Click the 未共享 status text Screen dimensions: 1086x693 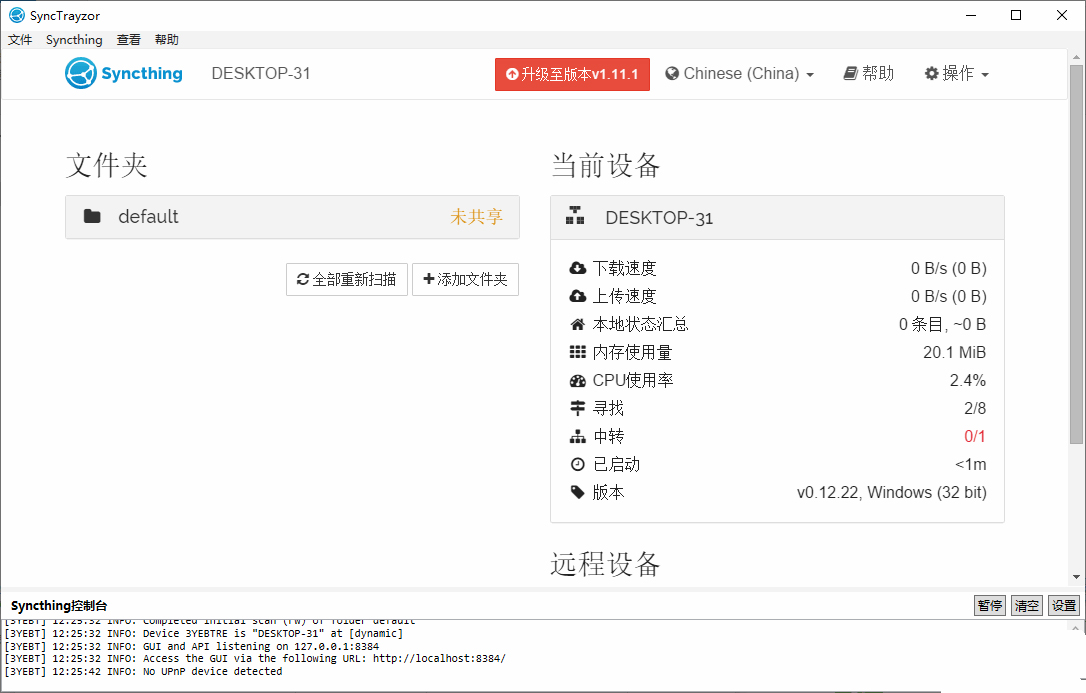pyautogui.click(x=477, y=217)
